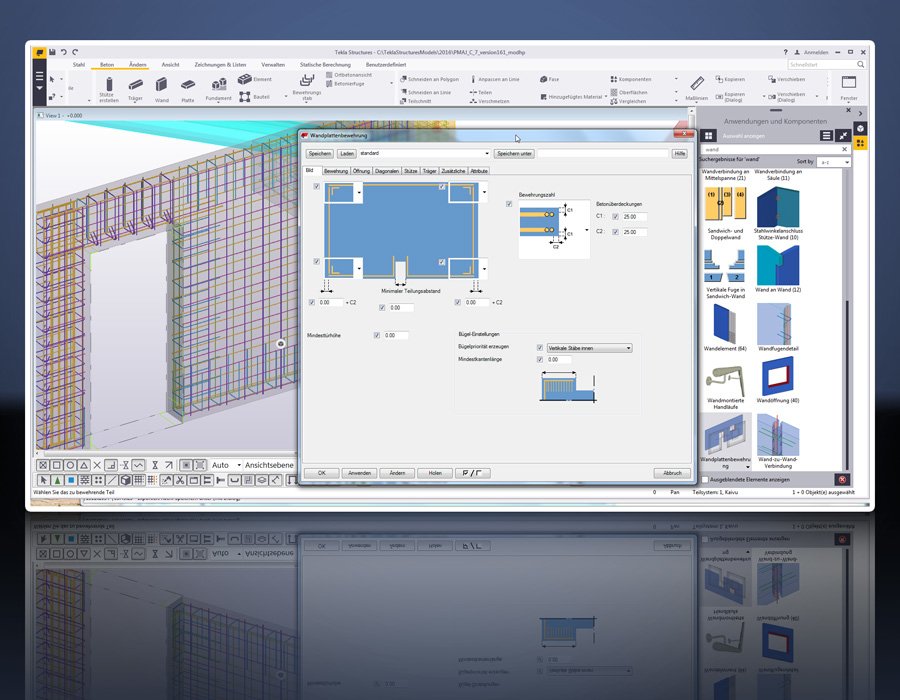The height and width of the screenshot is (700, 900).
Task: Click the Save icon in title bar
Action: point(52,52)
